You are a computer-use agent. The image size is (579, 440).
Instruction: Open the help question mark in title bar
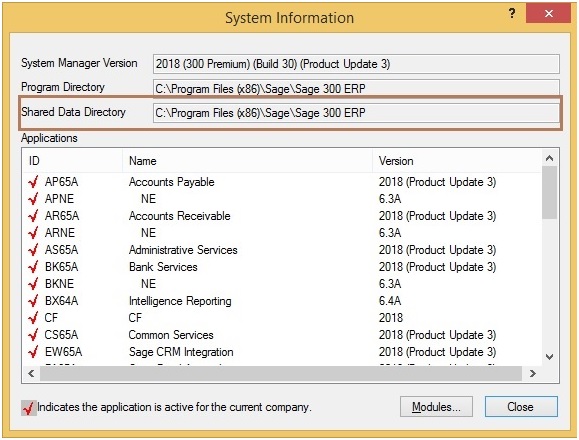pyautogui.click(x=512, y=14)
